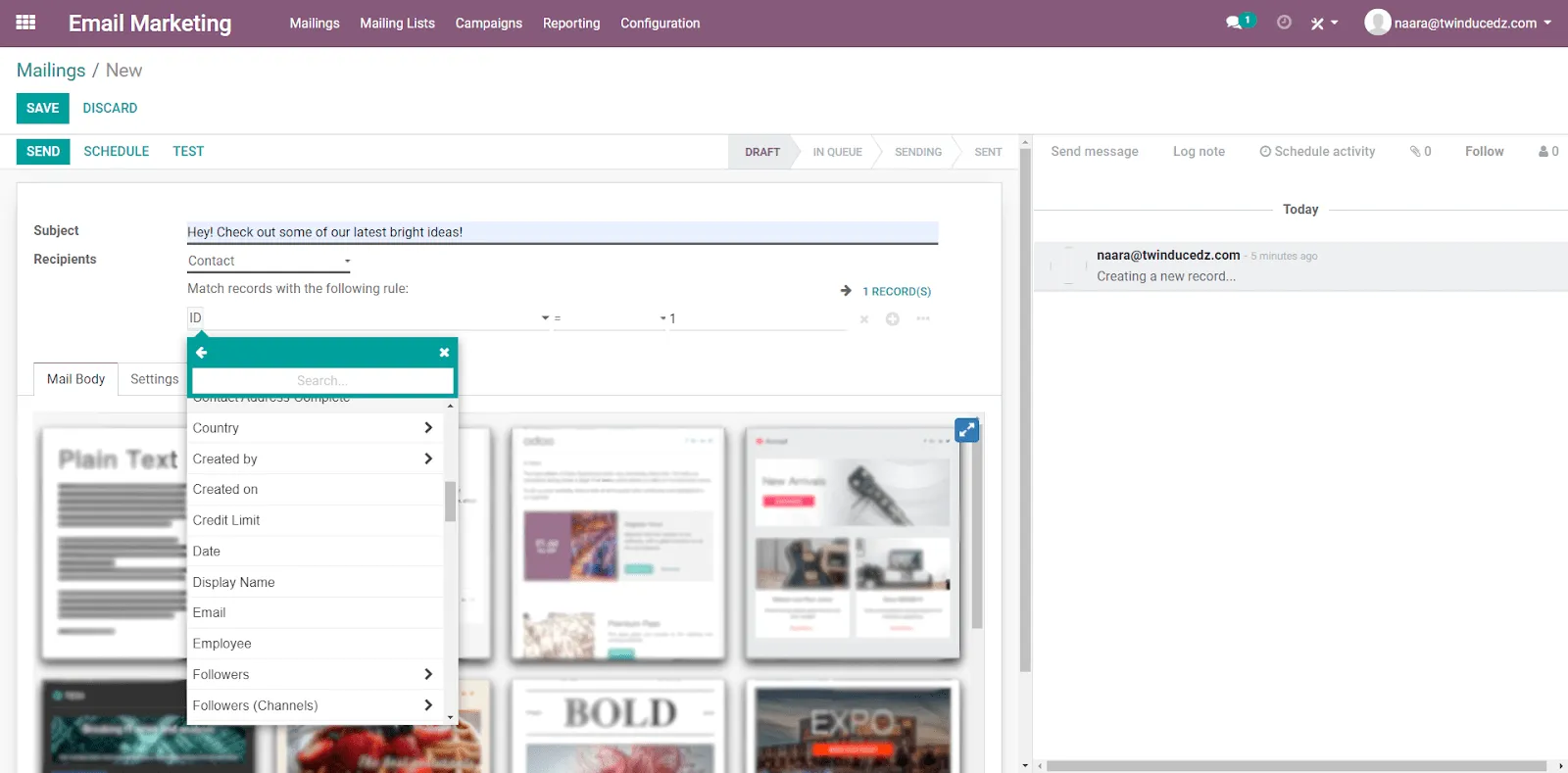
Task: Select the Email field
Action: 316,612
